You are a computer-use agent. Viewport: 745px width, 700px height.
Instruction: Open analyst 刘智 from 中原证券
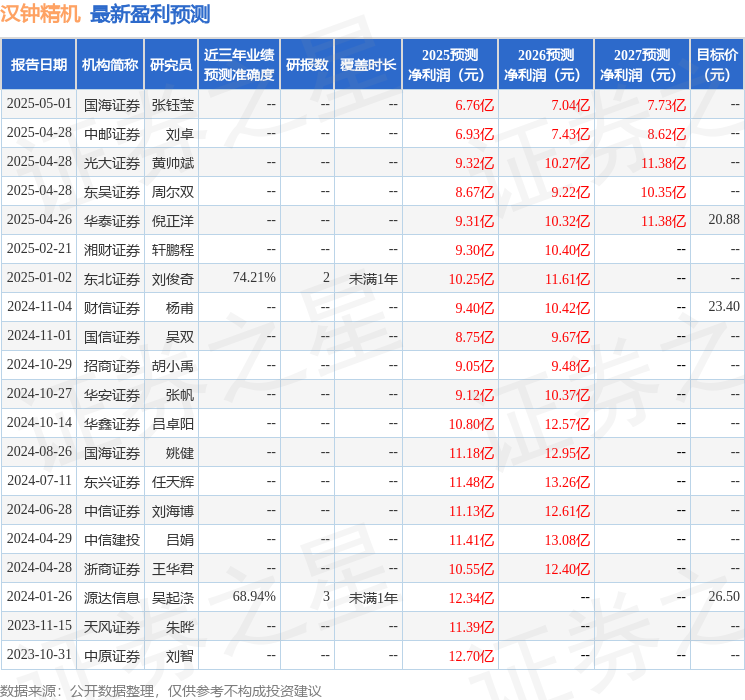point(179,656)
